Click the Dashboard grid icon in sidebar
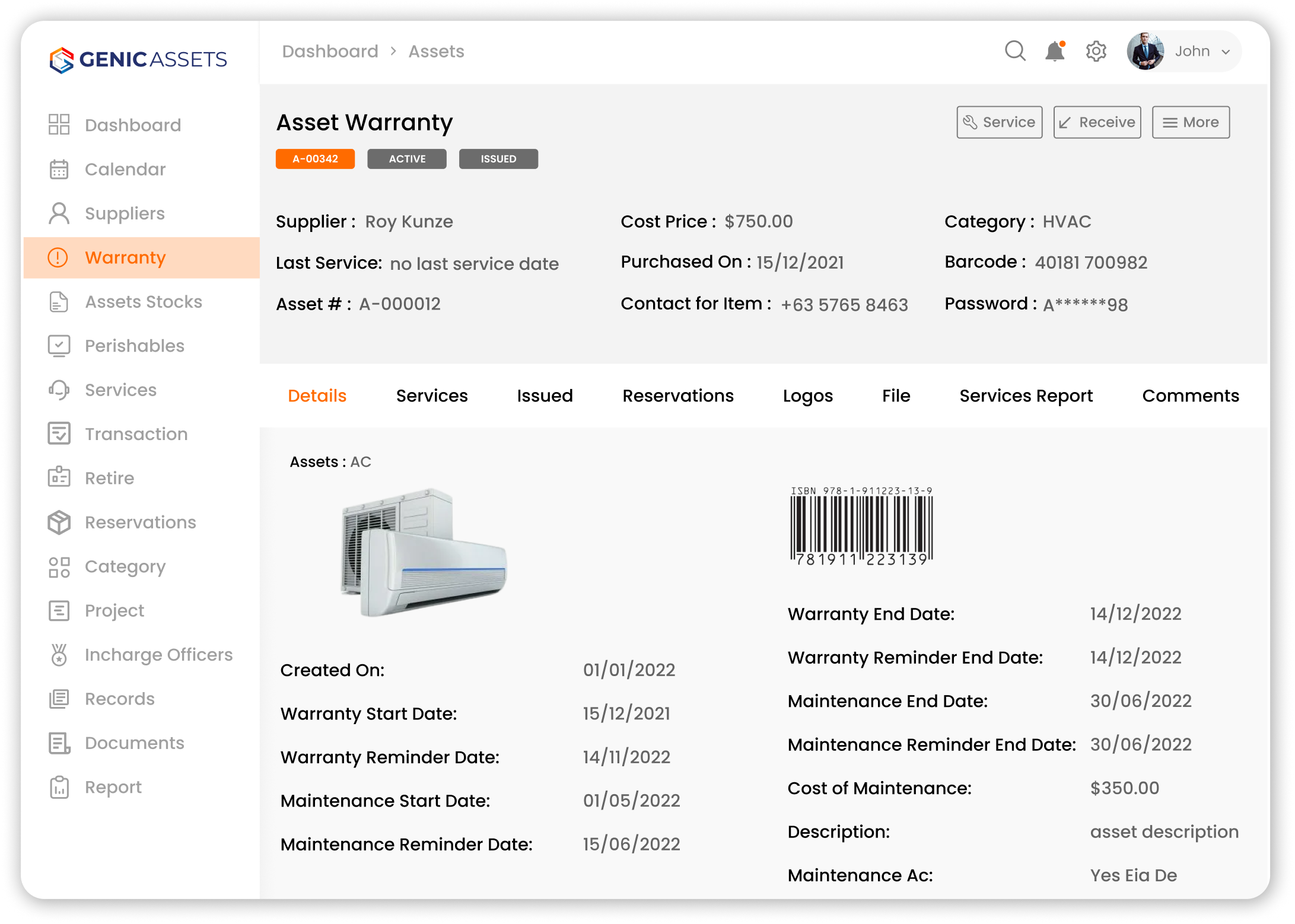The image size is (1295, 924). coord(59,125)
